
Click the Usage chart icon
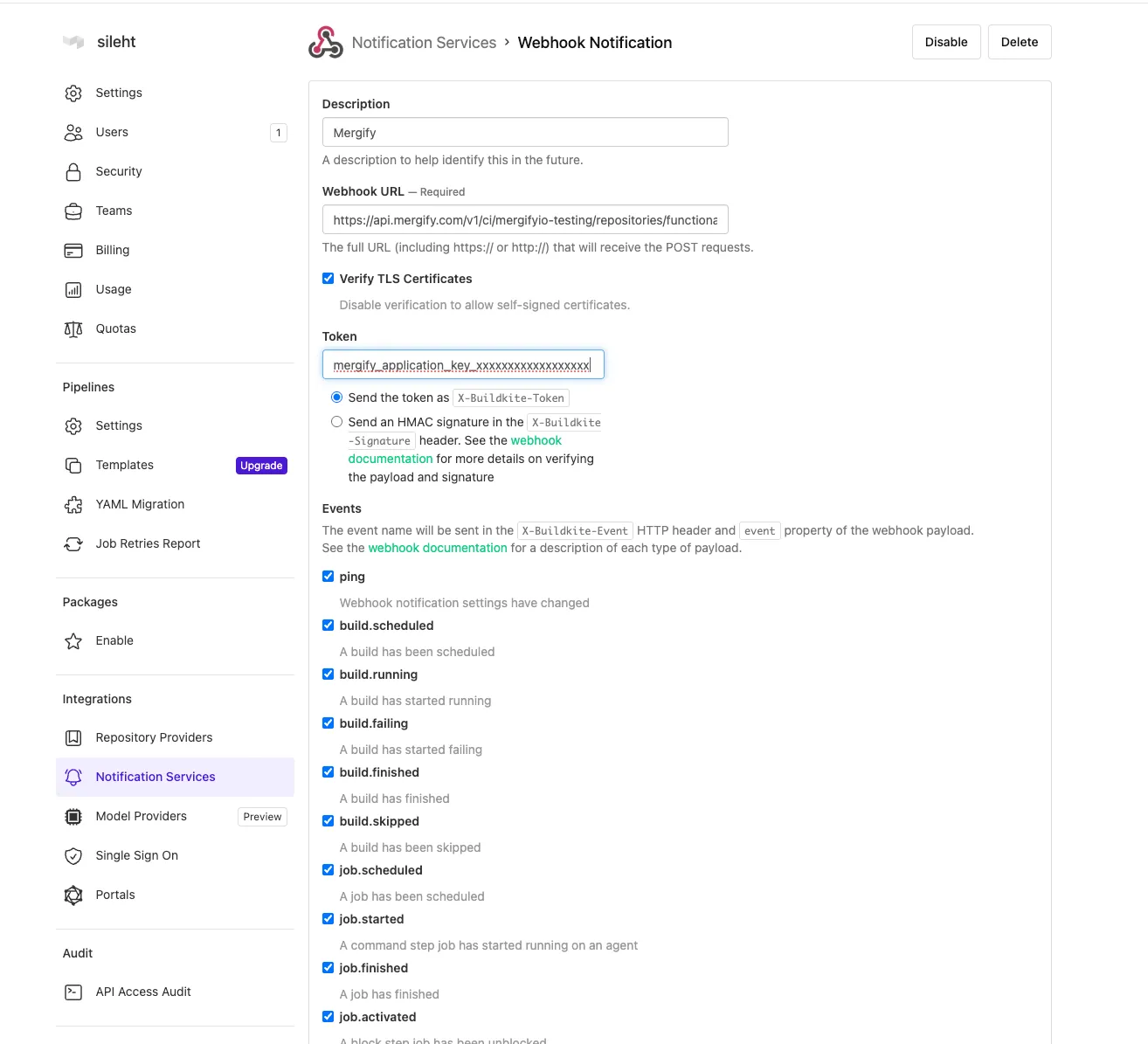point(73,289)
